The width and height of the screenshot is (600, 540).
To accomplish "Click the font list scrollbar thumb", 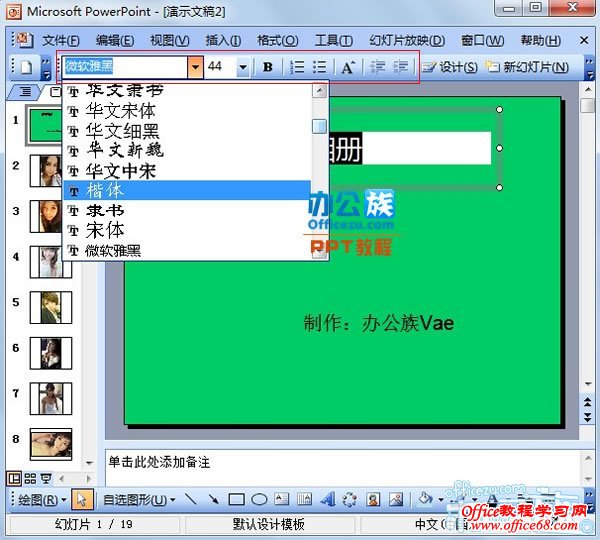I will pyautogui.click(x=320, y=126).
